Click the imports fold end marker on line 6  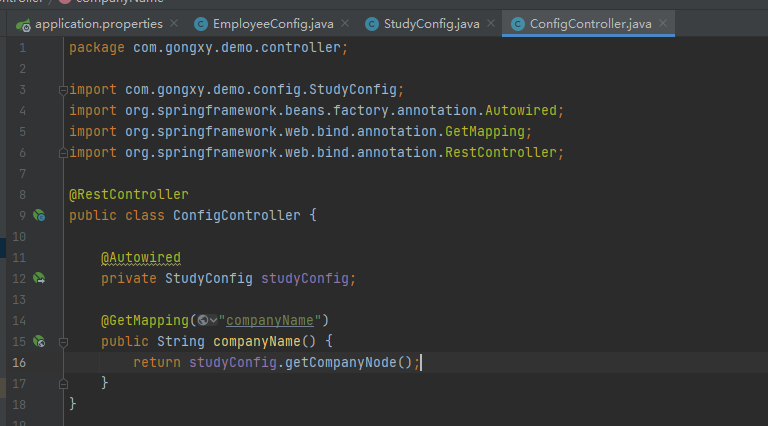click(x=63, y=153)
